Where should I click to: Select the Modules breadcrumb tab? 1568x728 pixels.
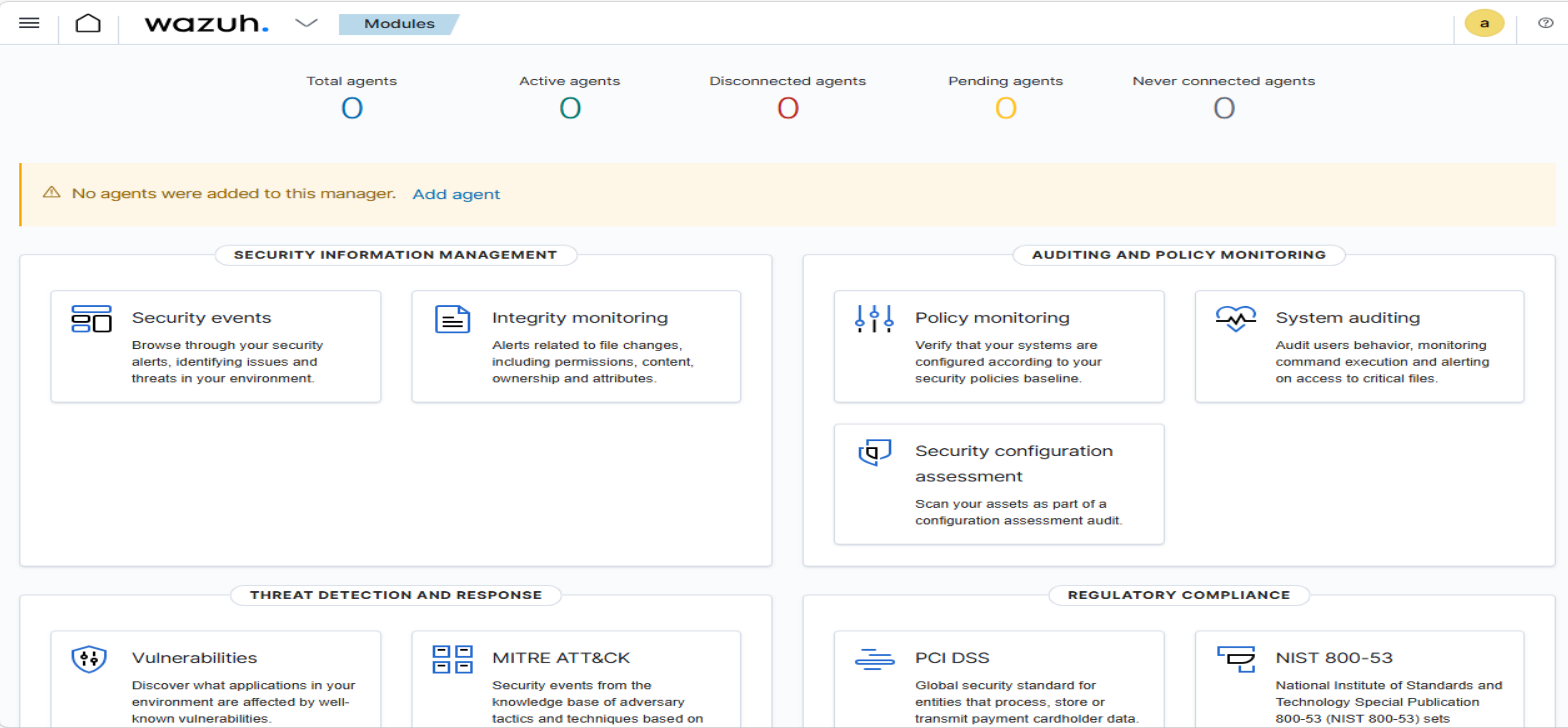click(x=399, y=24)
